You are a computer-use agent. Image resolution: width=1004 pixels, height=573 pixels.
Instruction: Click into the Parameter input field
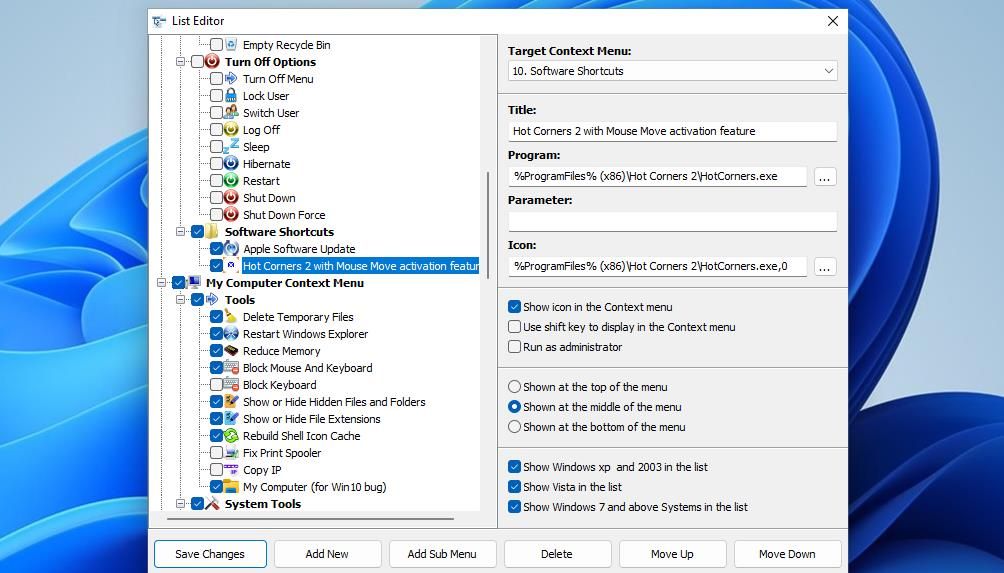pyautogui.click(x=672, y=221)
